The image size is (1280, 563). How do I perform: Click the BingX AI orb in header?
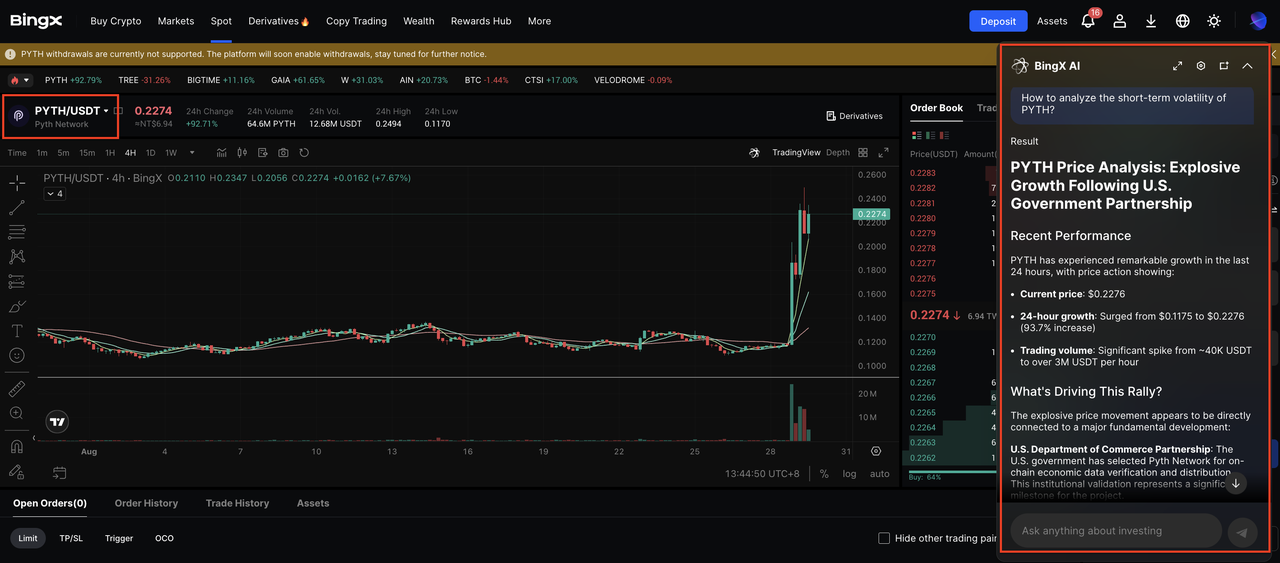click(x=1258, y=21)
